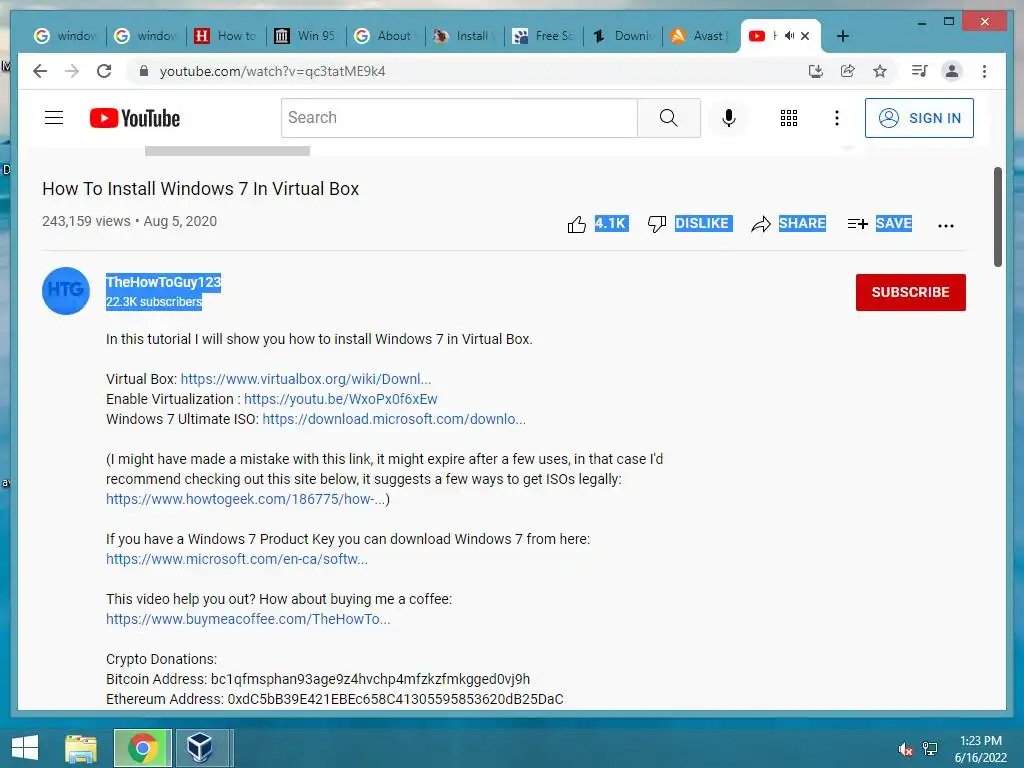Click the muted volume tray icon
Image resolution: width=1024 pixels, height=768 pixels.
905,749
